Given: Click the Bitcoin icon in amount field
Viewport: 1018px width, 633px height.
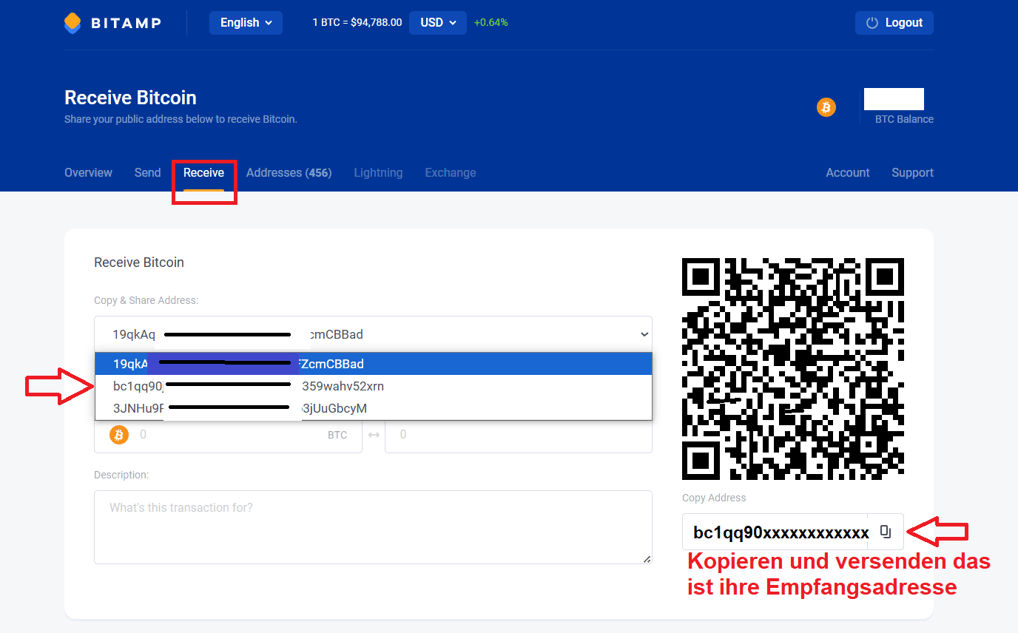Looking at the screenshot, I should click(x=119, y=435).
